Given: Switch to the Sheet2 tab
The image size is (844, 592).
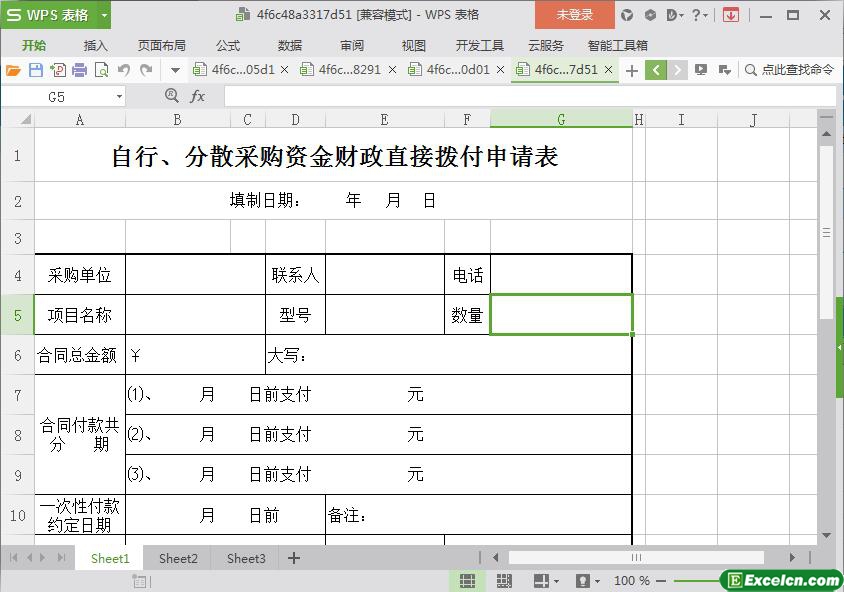Looking at the screenshot, I should click(178, 558).
